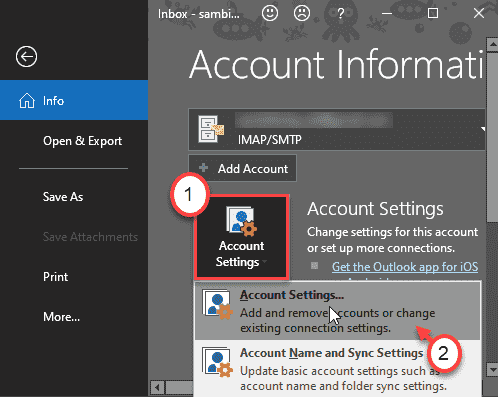The width and height of the screenshot is (498, 397).
Task: Open the help question mark icon
Action: click(340, 14)
